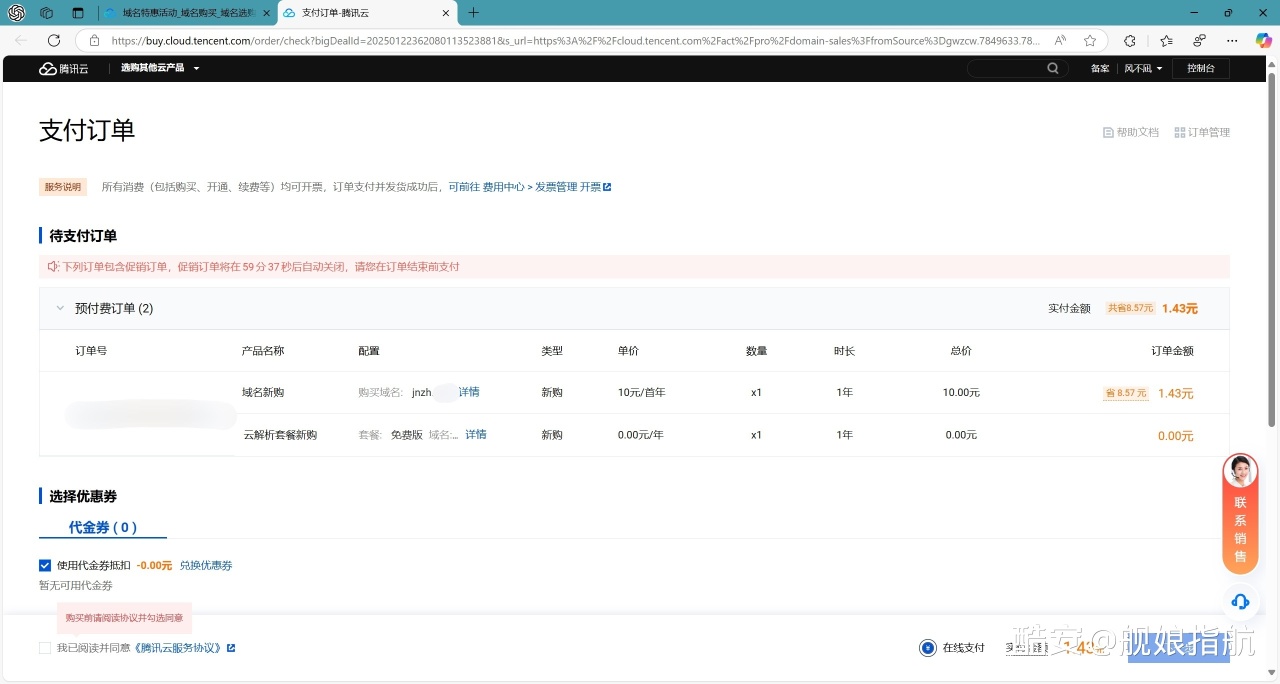Viewport: 1280px width, 684px height.
Task: Click the 联系销售 side button
Action: pos(1240,514)
